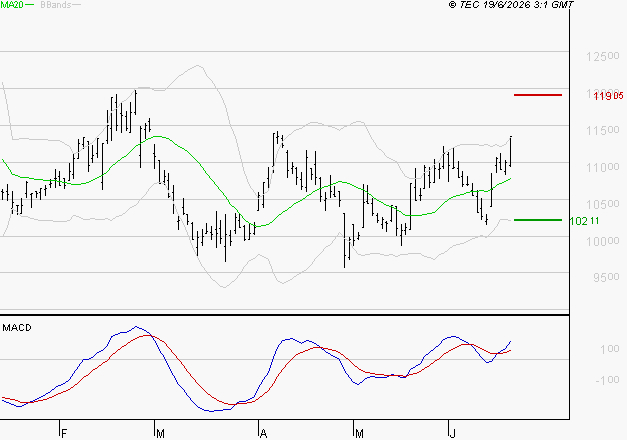The height and width of the screenshot is (440, 627).
Task: Click the 11000 price axis label
Action: click(603, 167)
